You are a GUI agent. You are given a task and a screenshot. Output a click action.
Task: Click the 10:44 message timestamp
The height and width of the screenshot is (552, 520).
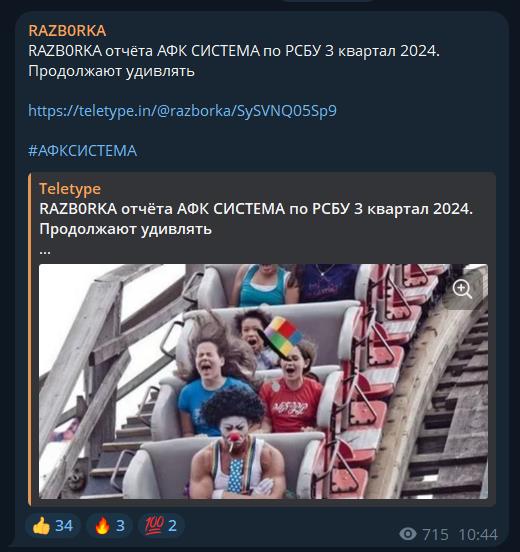(478, 534)
